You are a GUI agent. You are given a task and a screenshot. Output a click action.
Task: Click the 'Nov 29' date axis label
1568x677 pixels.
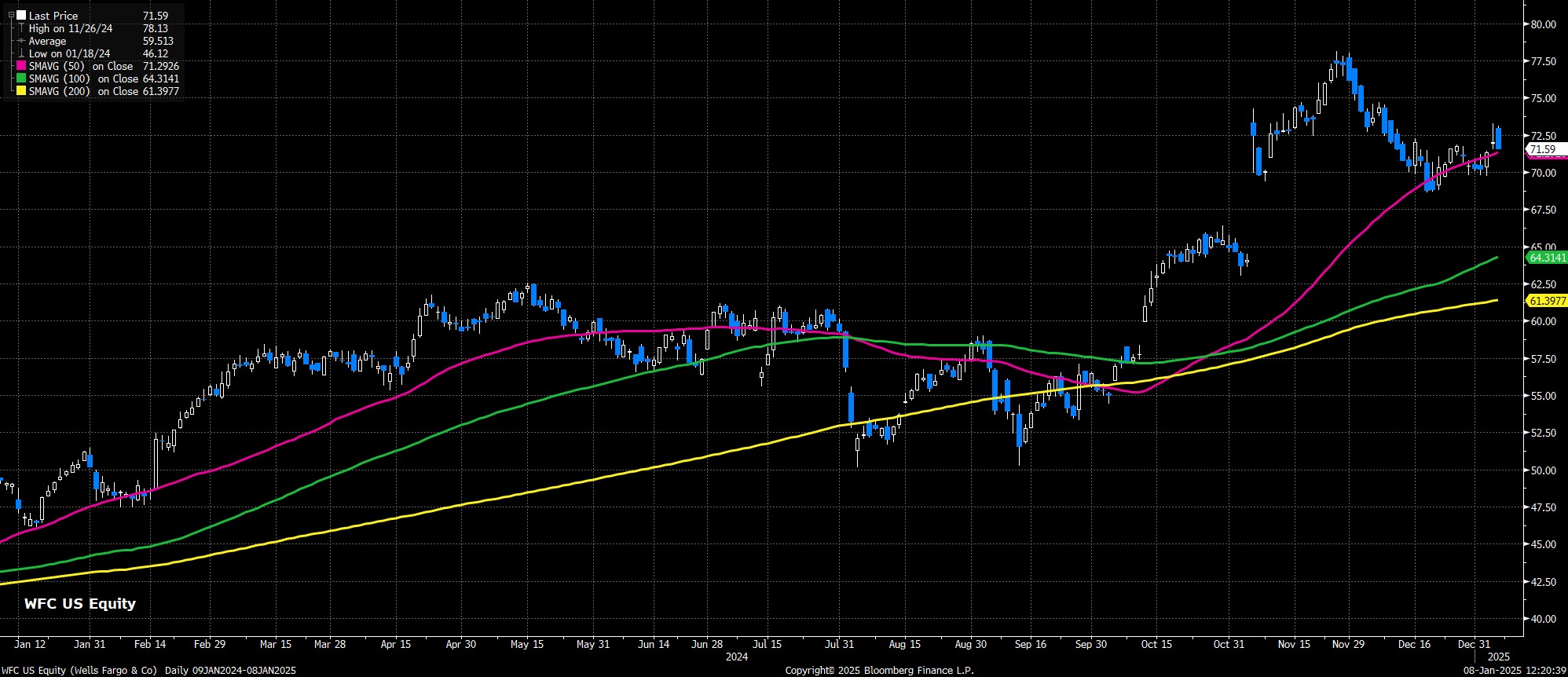tap(1348, 644)
